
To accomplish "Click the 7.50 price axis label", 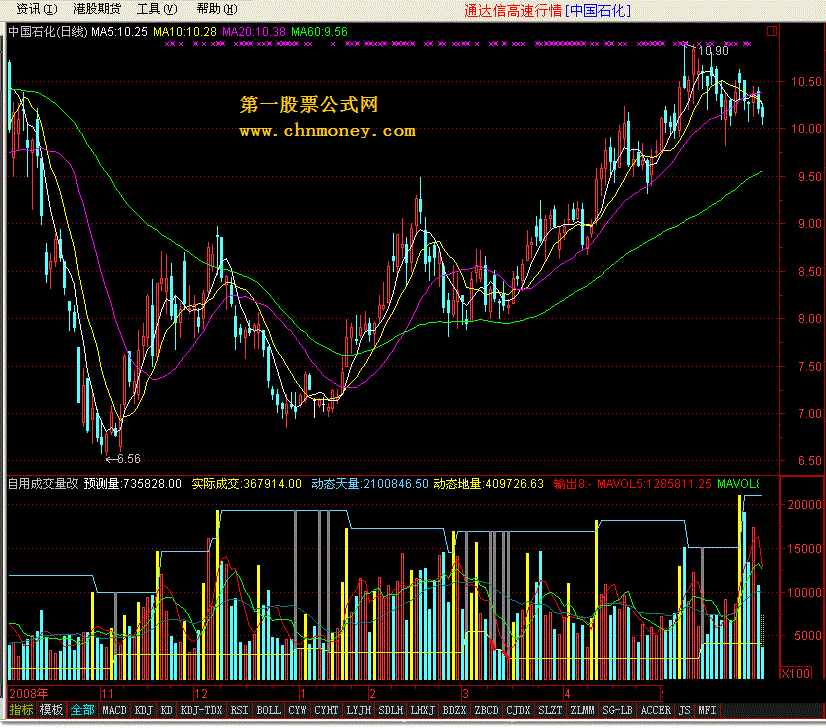I will pyautogui.click(x=809, y=366).
